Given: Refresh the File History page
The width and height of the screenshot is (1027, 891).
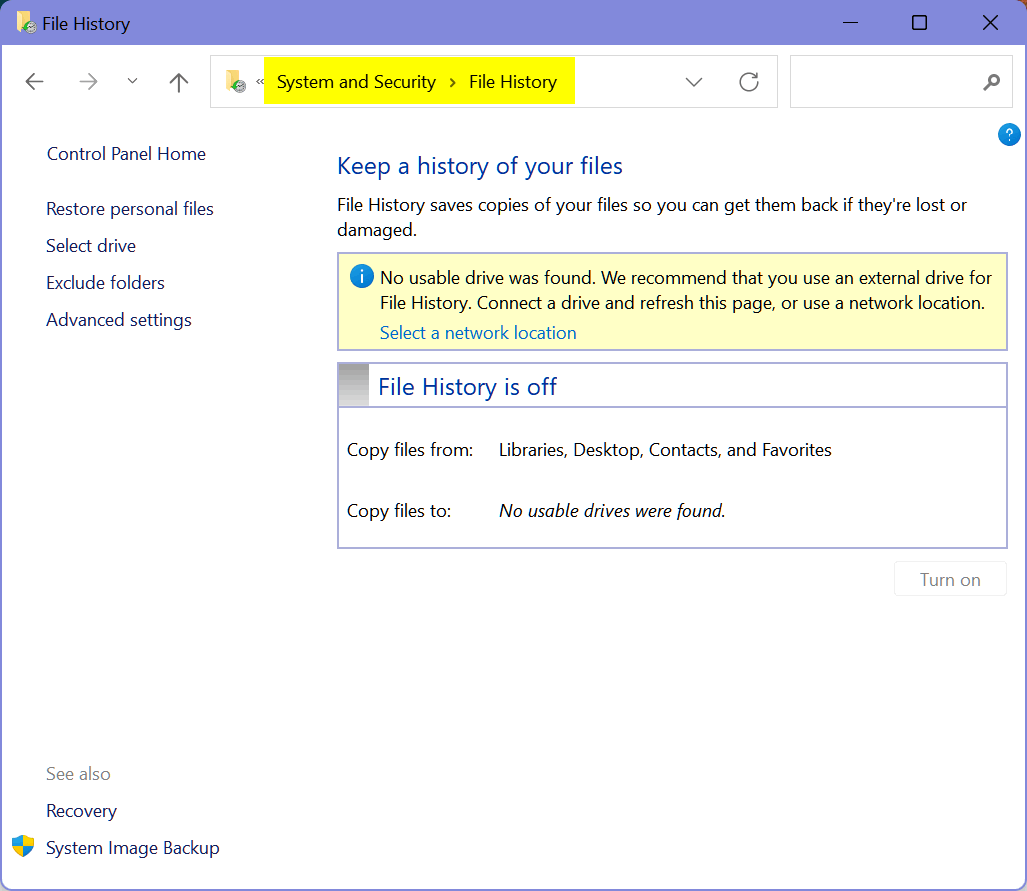Looking at the screenshot, I should (749, 82).
